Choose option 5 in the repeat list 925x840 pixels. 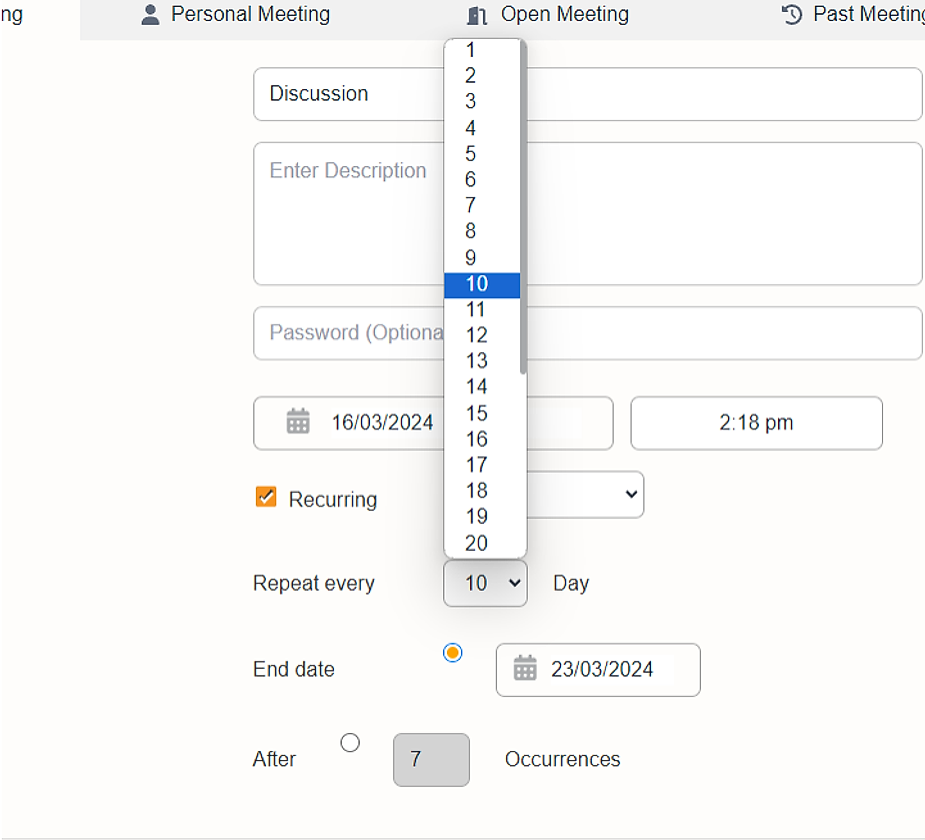482,153
